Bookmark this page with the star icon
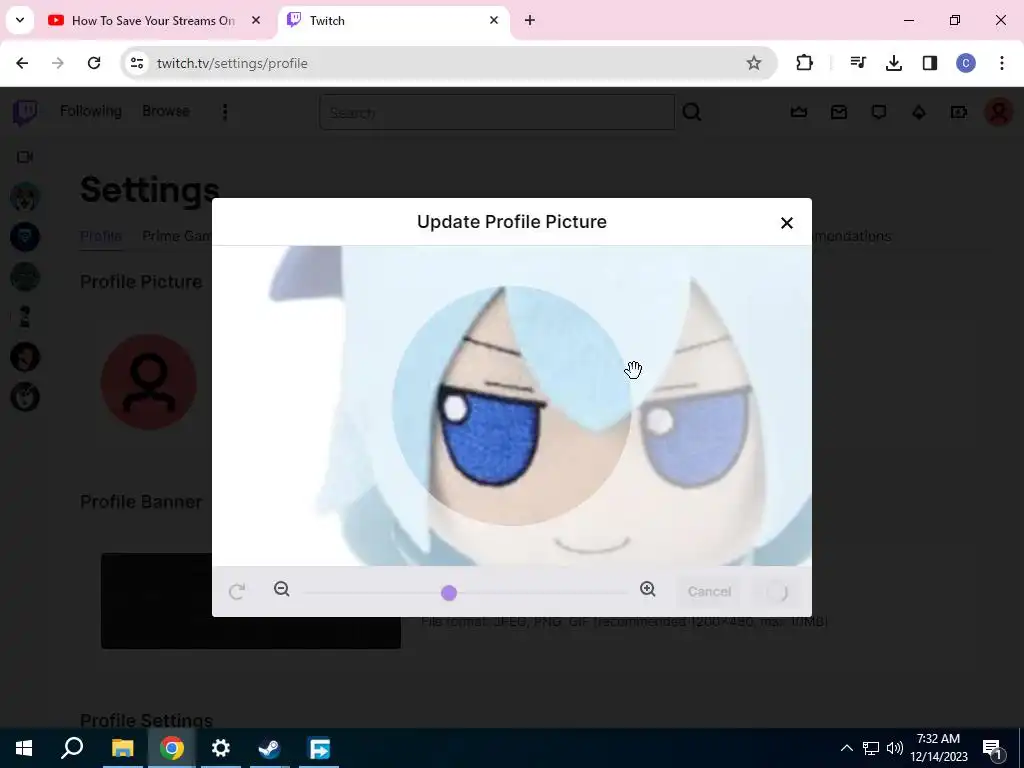 tap(754, 63)
